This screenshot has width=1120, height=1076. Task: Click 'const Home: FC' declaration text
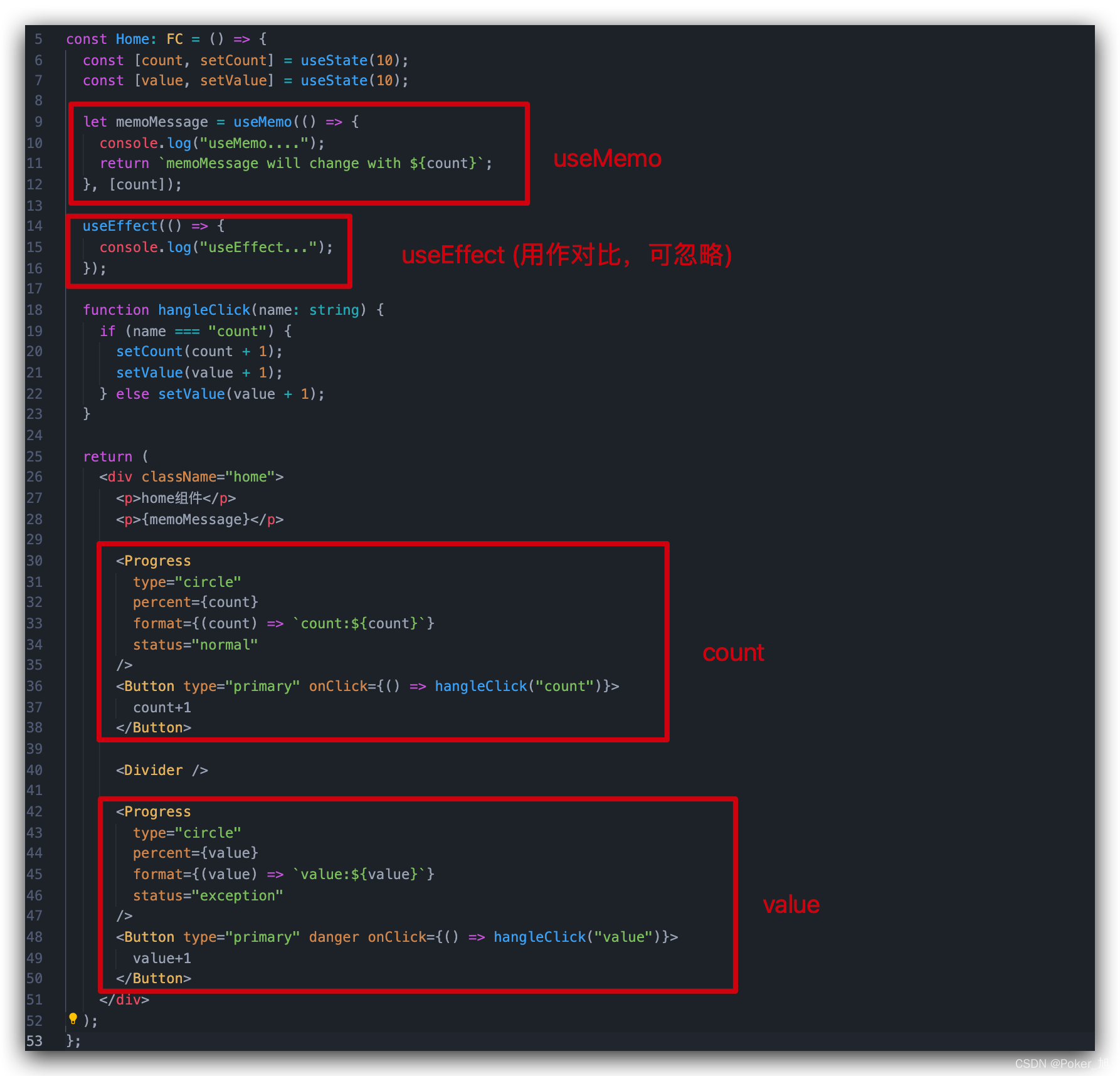(x=125, y=39)
